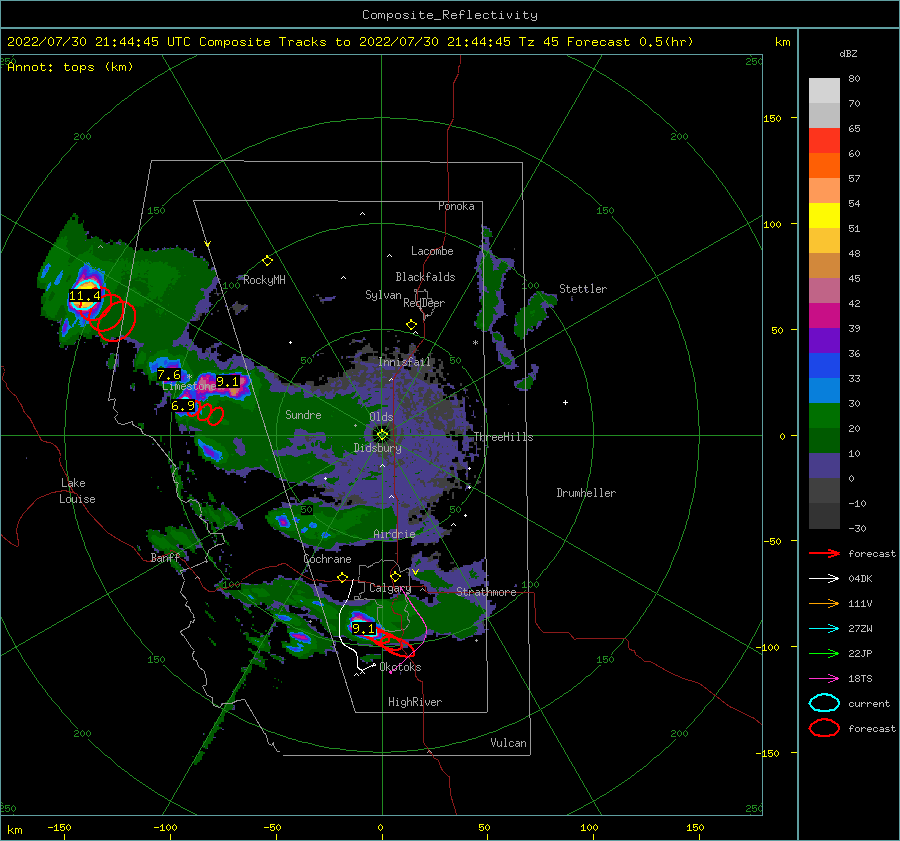Click the Ponoka city label
This screenshot has height=841, width=900.
456,206
